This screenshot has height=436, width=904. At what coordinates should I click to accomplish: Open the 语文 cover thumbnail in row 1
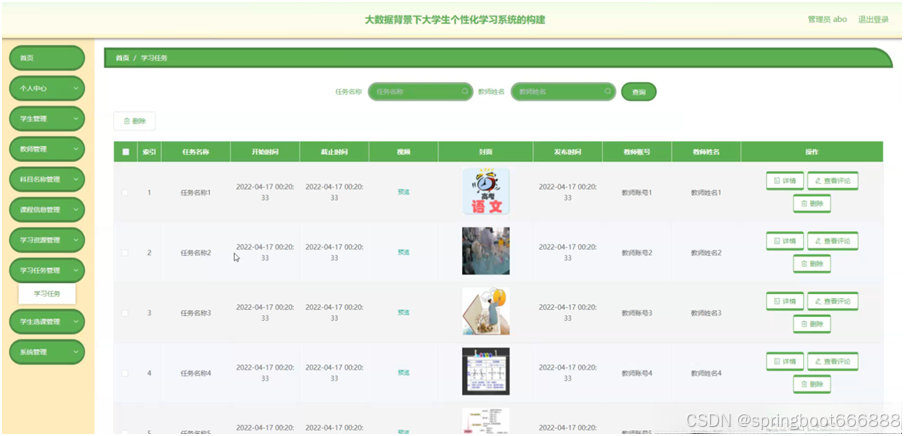[x=486, y=191]
